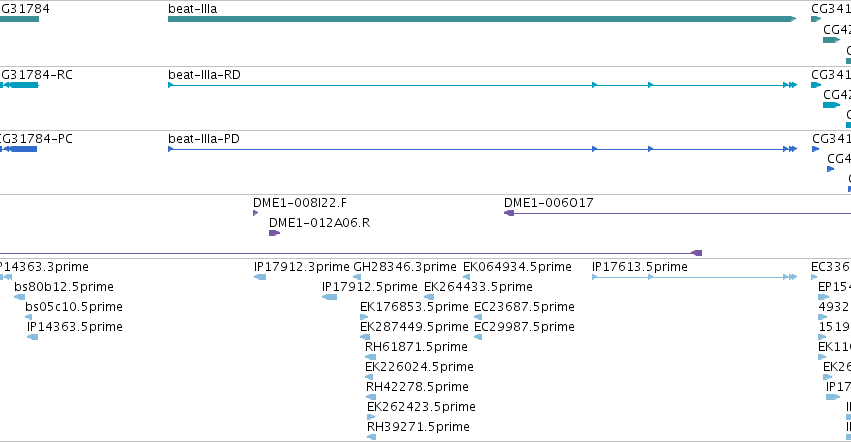The height and width of the screenshot is (442, 851).
Task: Click the IP17912.3prime label text
Action: [302, 267]
